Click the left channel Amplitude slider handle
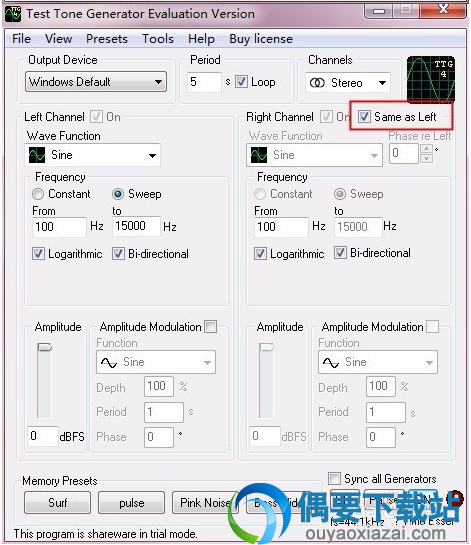Viewport: 471px width, 545px height. click(44, 347)
